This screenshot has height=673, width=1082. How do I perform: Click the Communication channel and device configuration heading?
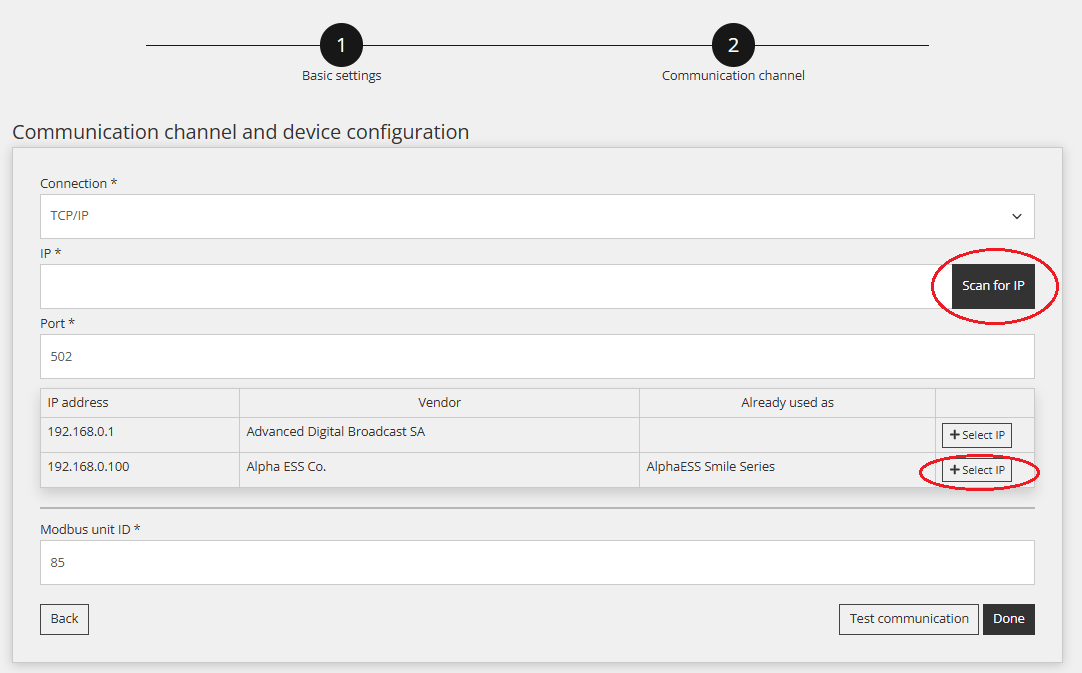point(241,132)
